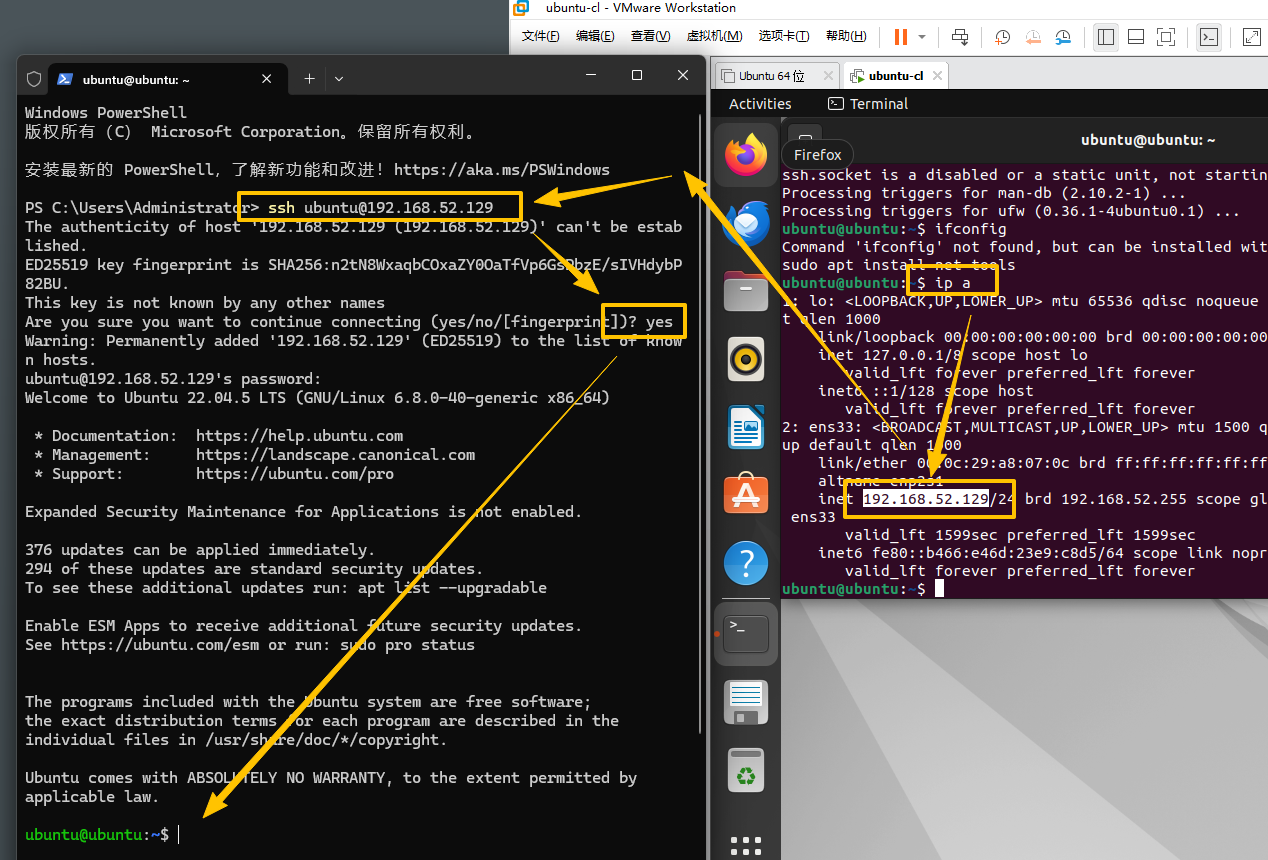The width and height of the screenshot is (1268, 860).
Task: Click the https://ubuntu.com/pro support link
Action: pyautogui.click(x=295, y=474)
